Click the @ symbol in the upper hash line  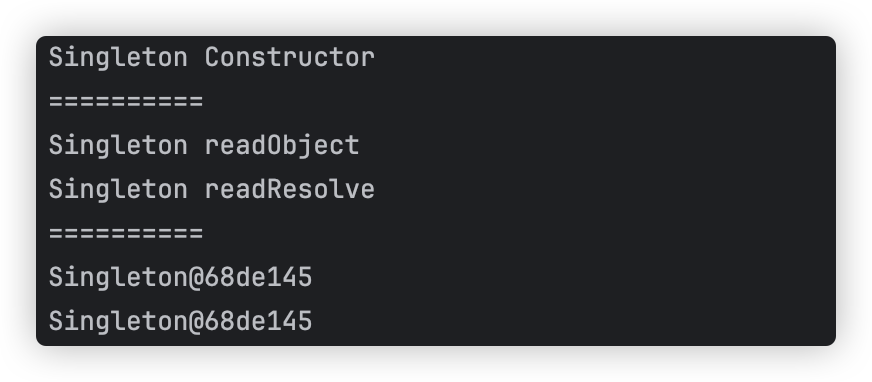click(x=196, y=277)
